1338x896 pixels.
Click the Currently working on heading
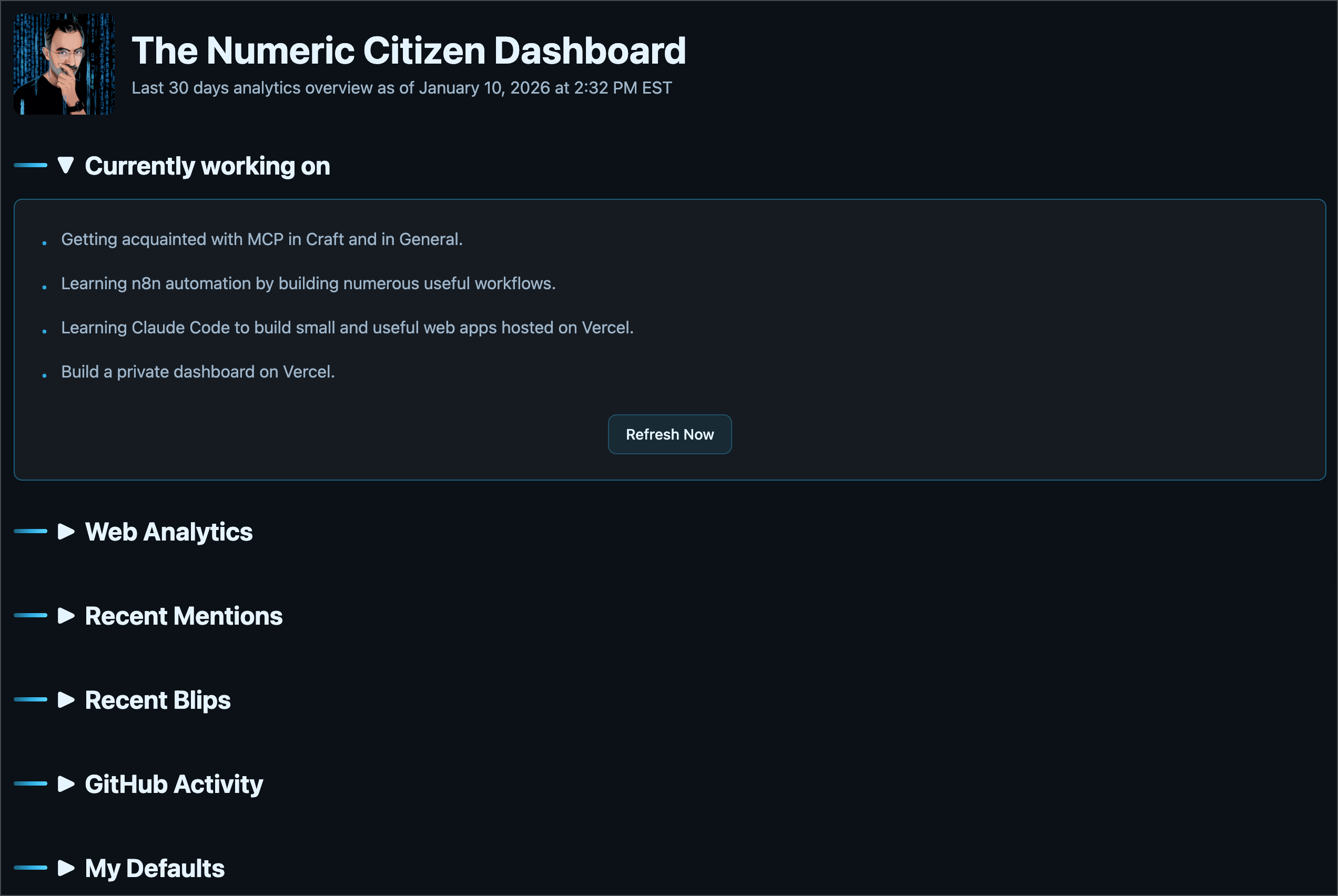[207, 166]
